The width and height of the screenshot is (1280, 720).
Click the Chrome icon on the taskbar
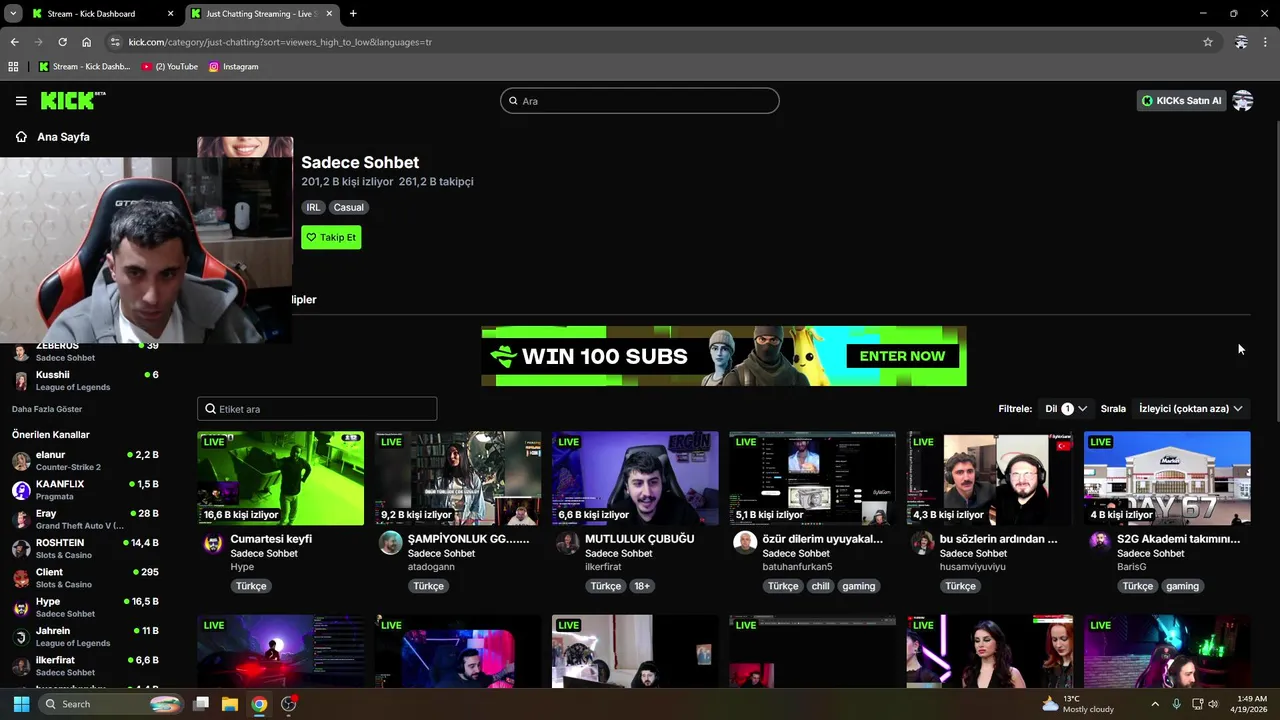click(259, 704)
